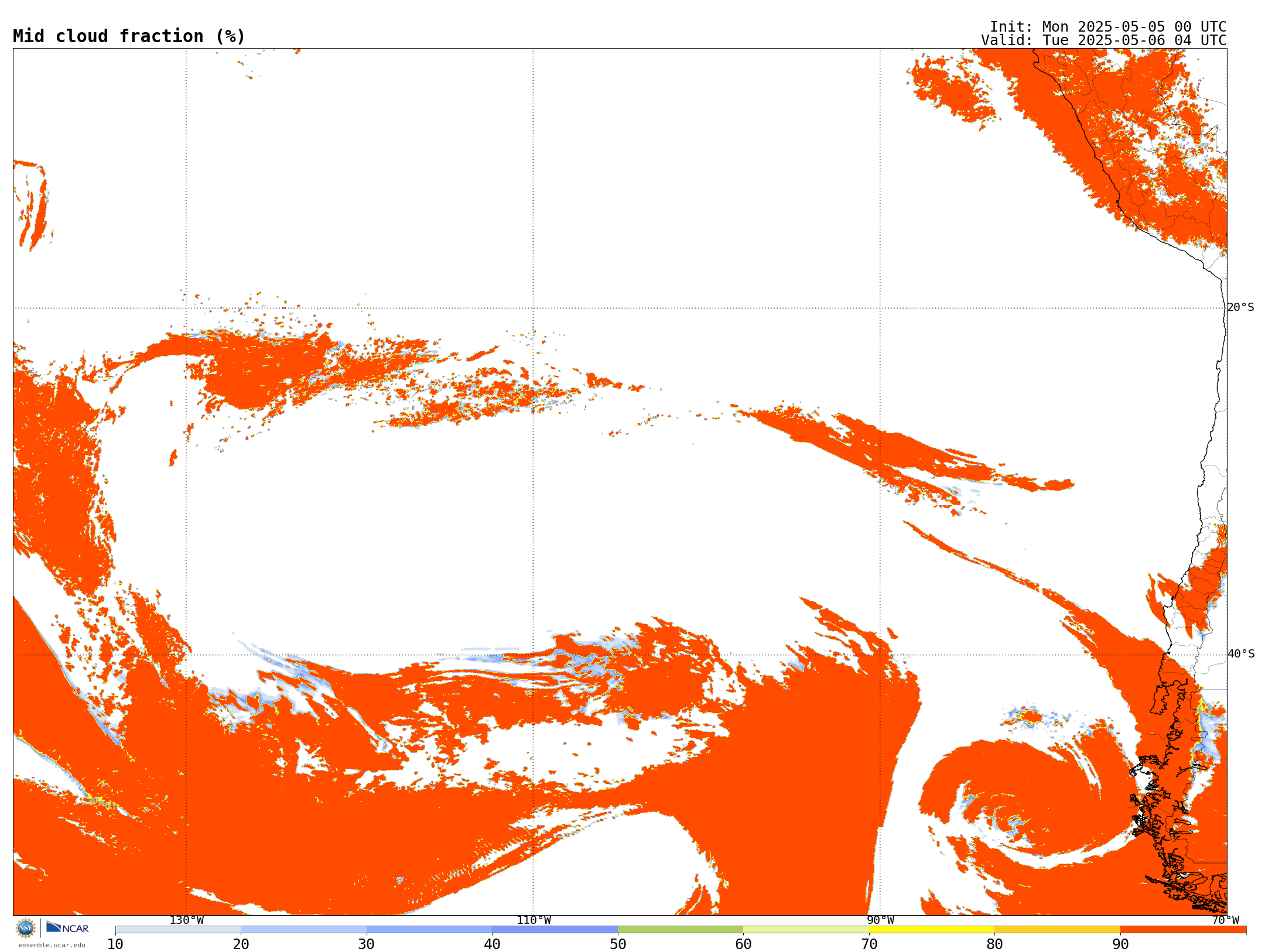Click the colorbar tick label 70

869,944
